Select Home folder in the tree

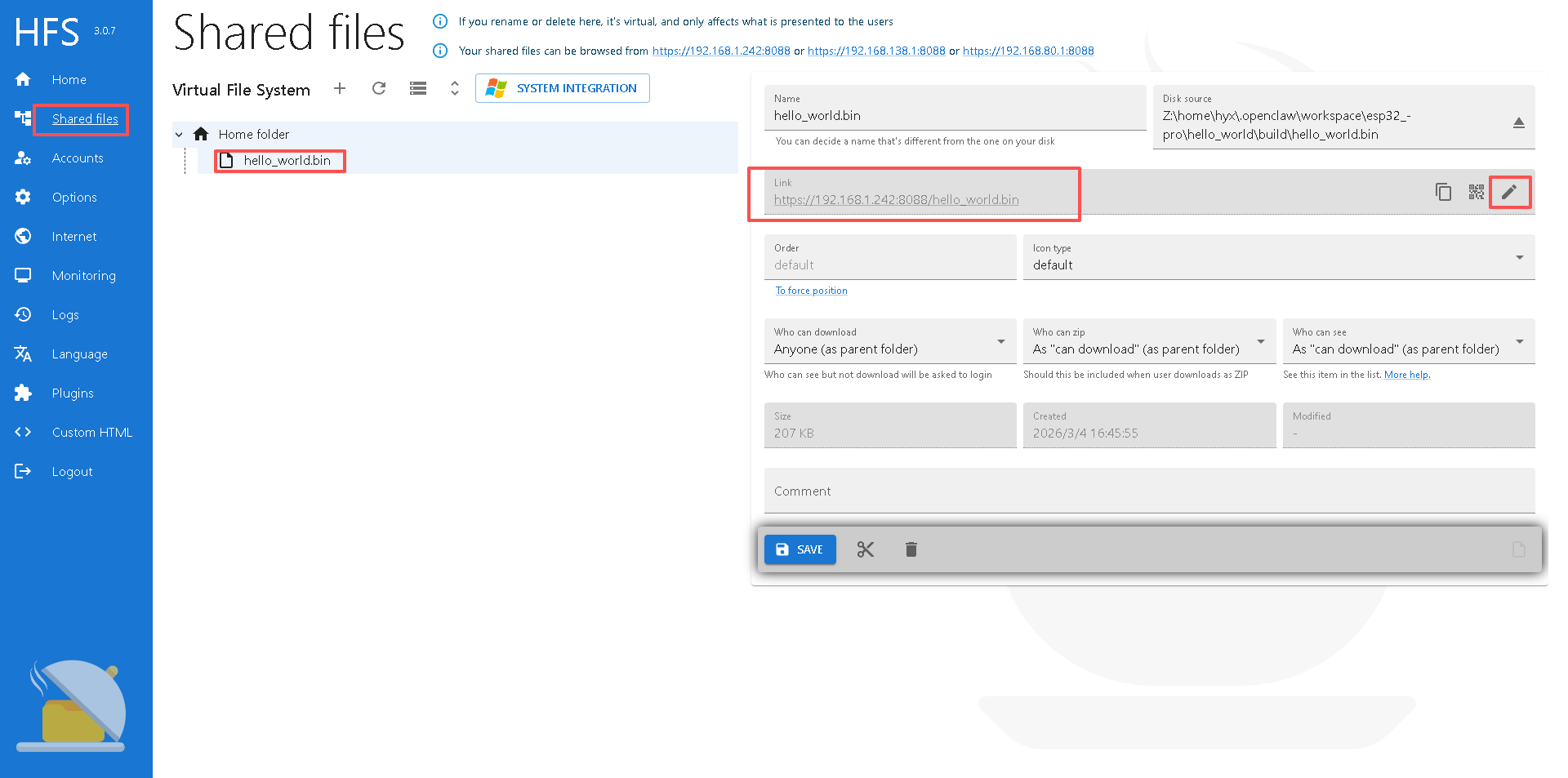[253, 134]
